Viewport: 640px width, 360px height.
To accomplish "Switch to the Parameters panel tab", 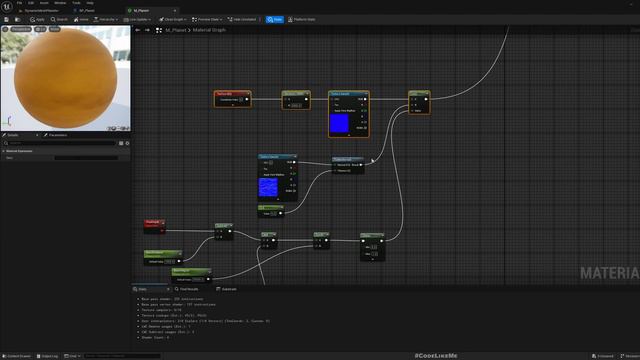I will point(56,135).
